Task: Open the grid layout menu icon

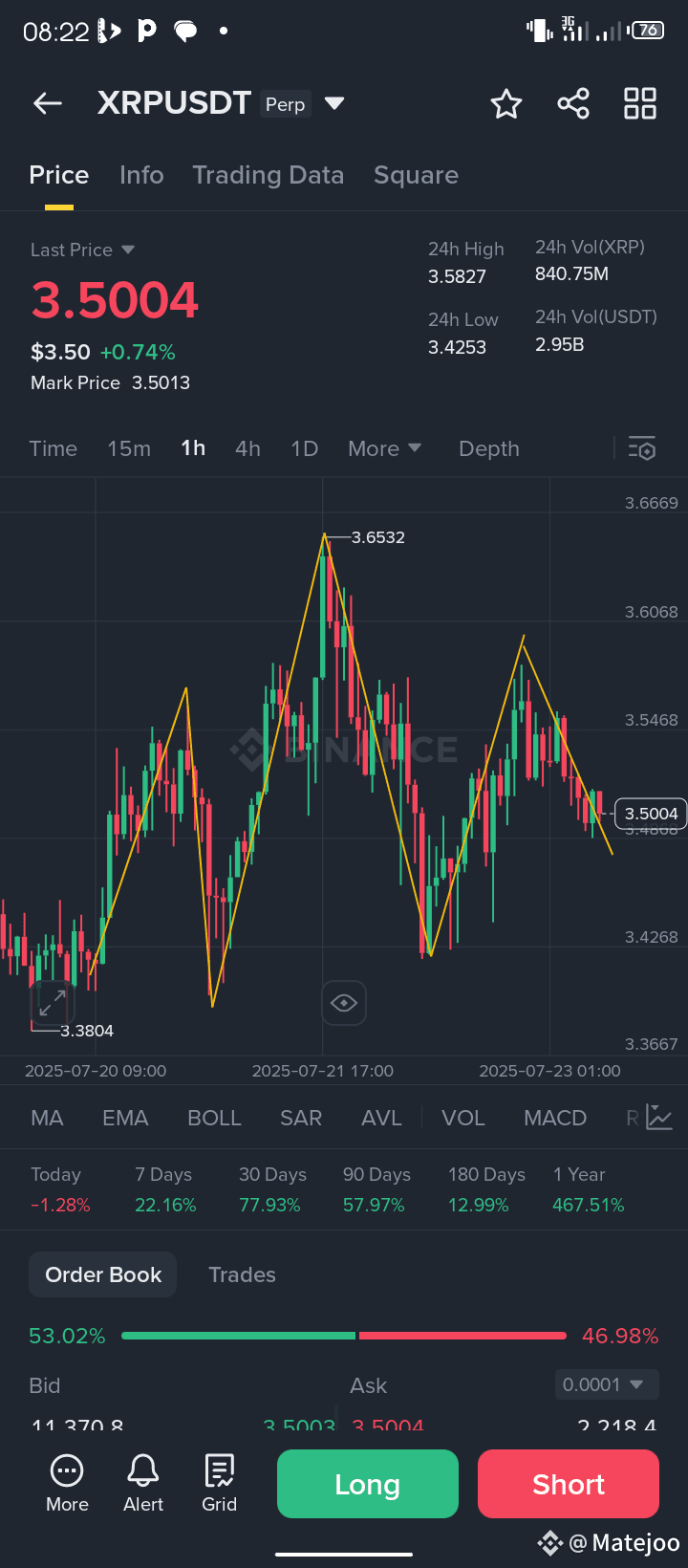Action: (x=640, y=103)
